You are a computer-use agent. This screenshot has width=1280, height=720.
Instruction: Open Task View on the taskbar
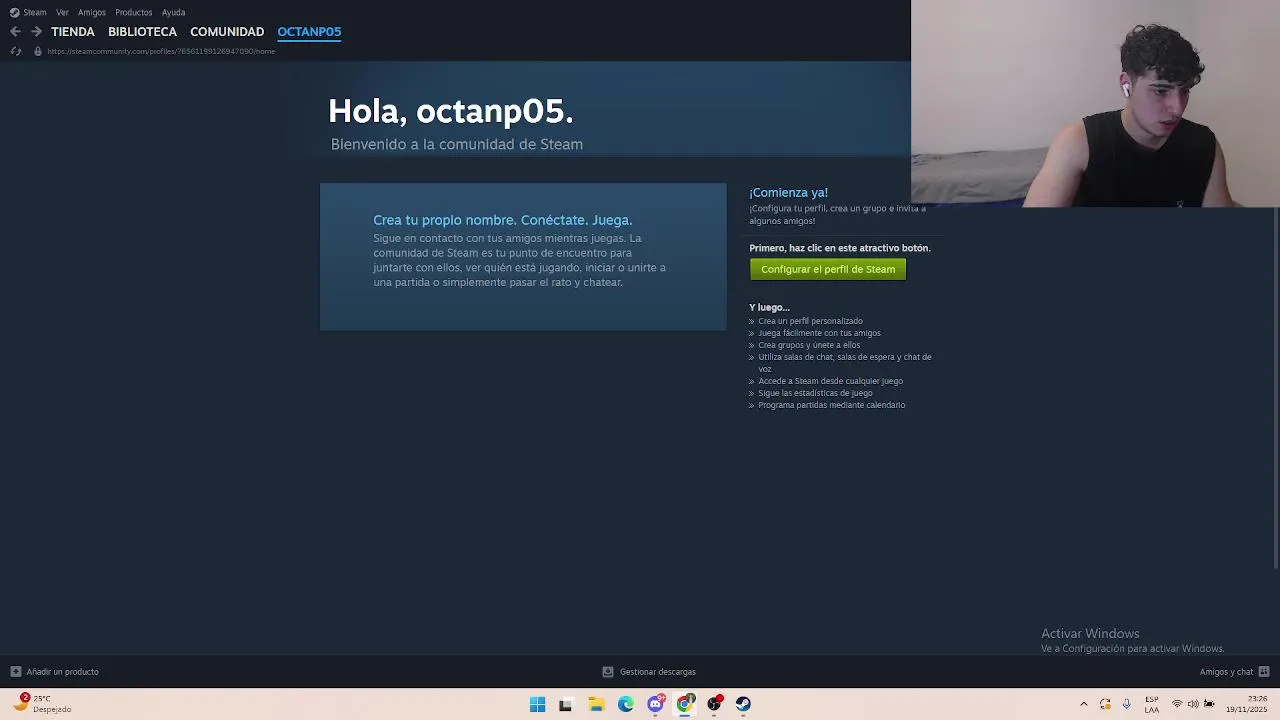point(565,704)
